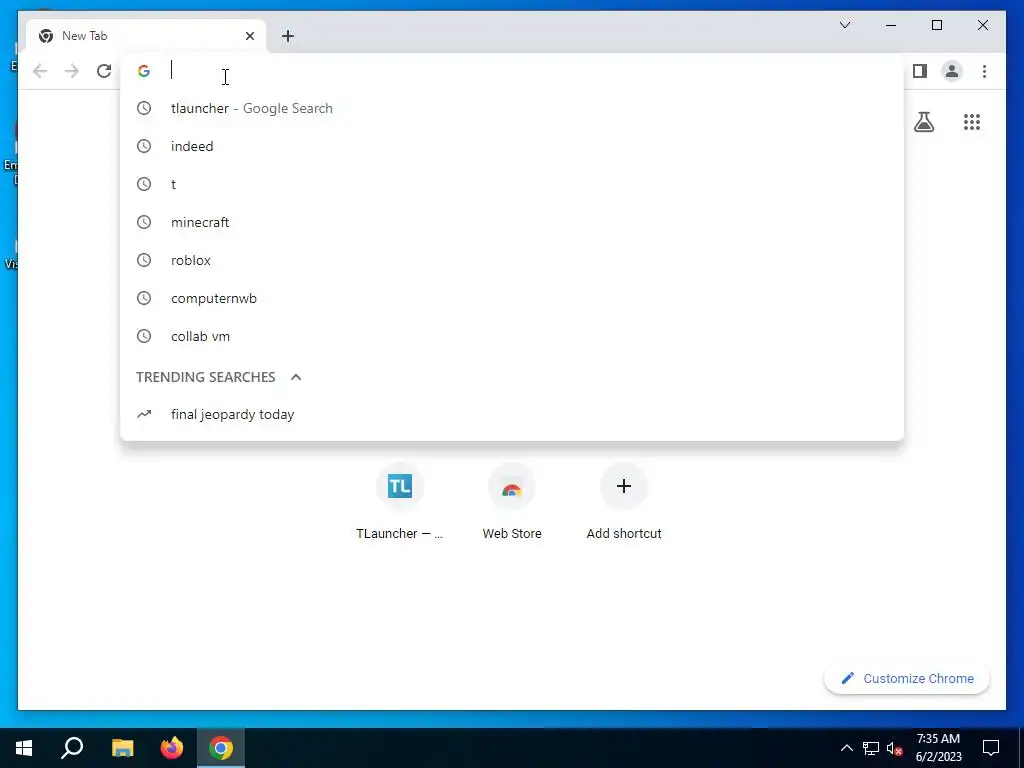Click Chrome taskbar icon
This screenshot has height=768, width=1024.
coord(221,748)
